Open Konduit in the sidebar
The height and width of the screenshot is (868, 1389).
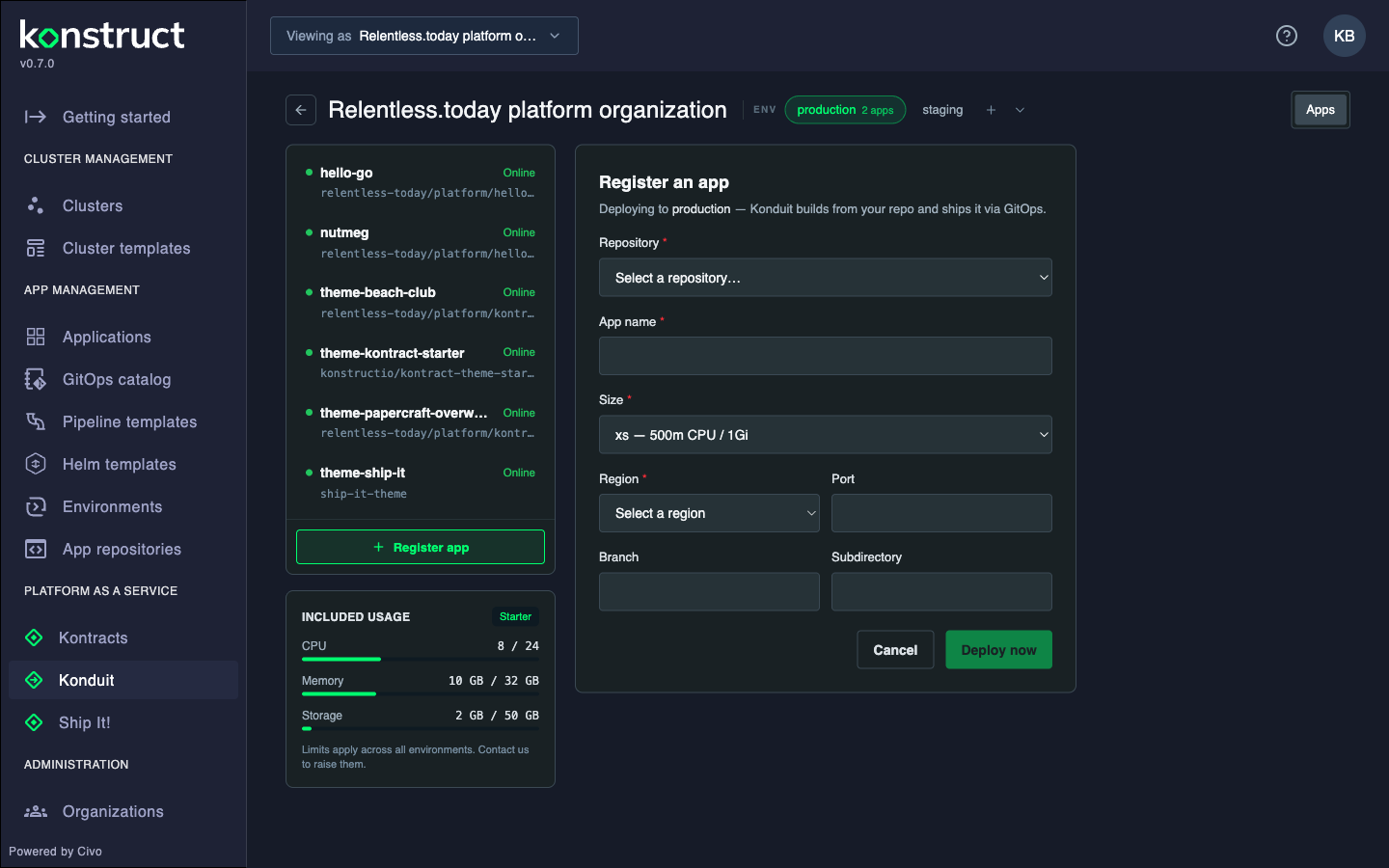pos(123,680)
